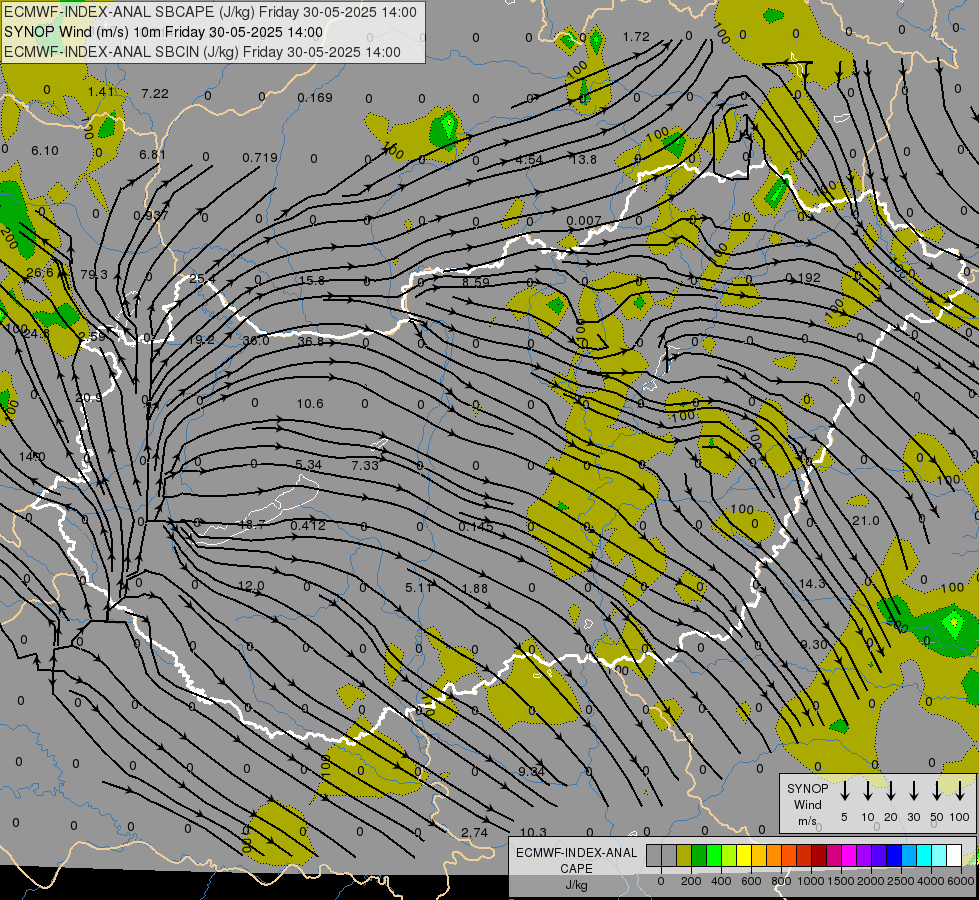Click the 7.33 value on the map
The image size is (979, 900).
pos(365,465)
